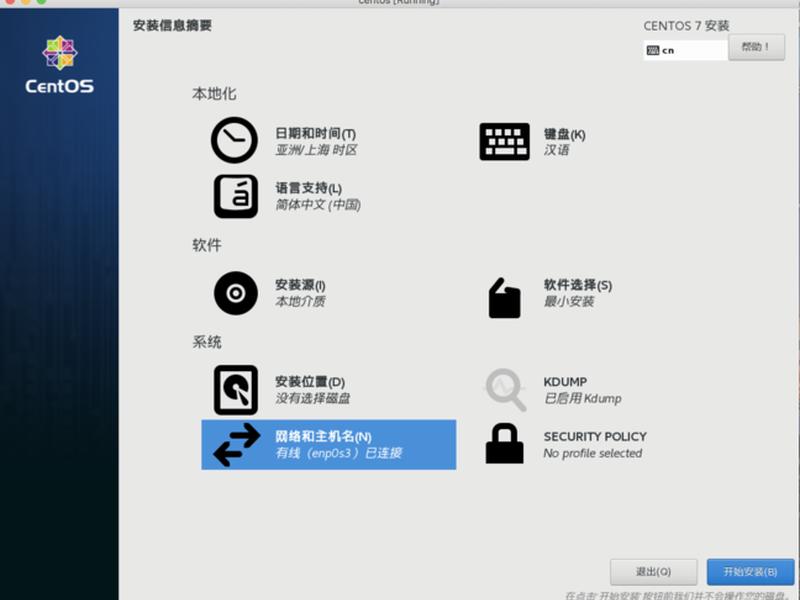Click the CentOS logo in sidebar
This screenshot has height=600, width=800.
[x=60, y=65]
